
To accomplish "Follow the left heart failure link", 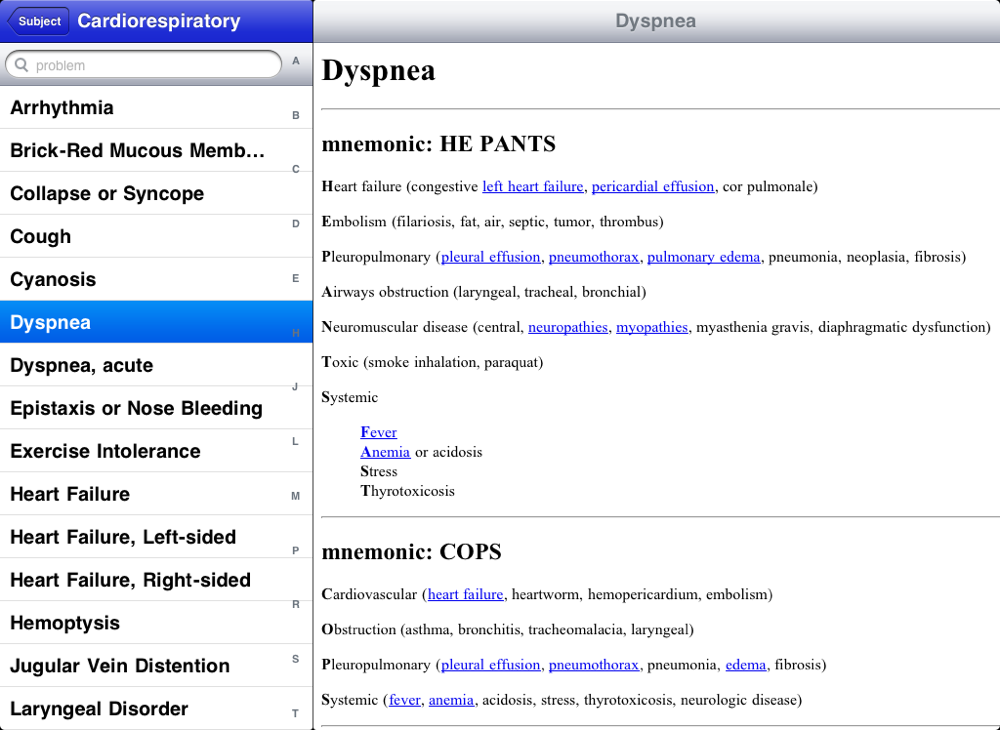I will tap(533, 186).
